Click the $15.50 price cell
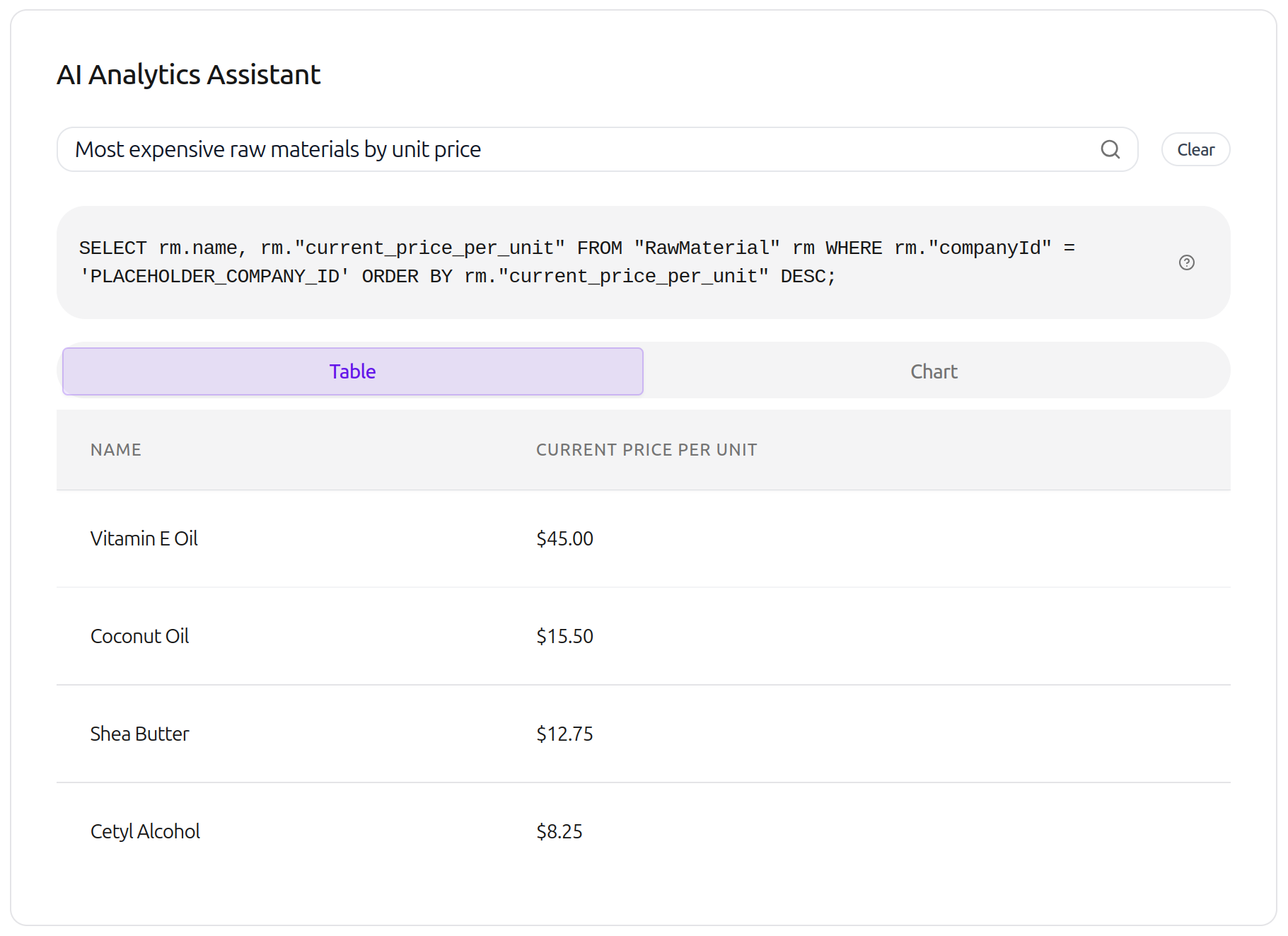The image size is (1288, 936). 564,637
